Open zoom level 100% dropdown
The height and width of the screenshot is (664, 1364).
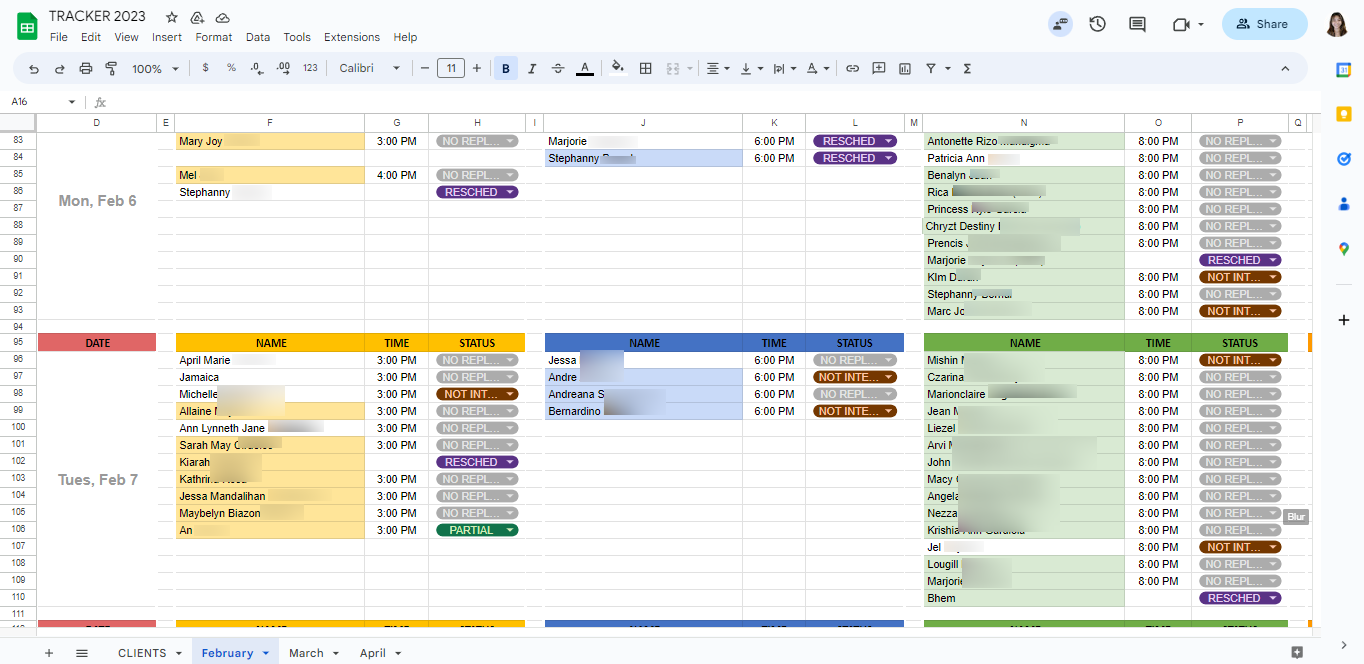pos(155,69)
